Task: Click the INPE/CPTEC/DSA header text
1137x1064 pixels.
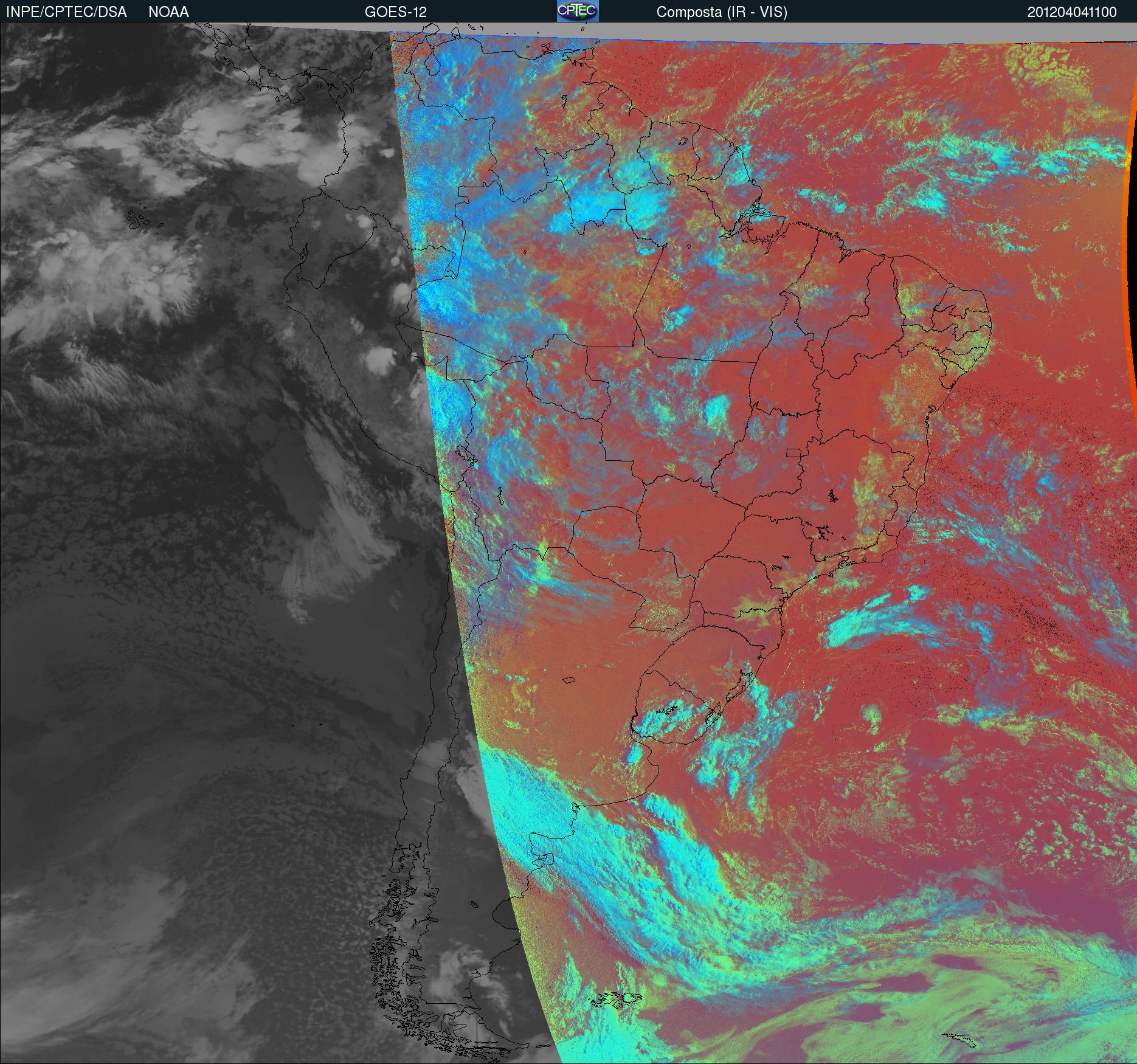Action: click(x=66, y=12)
